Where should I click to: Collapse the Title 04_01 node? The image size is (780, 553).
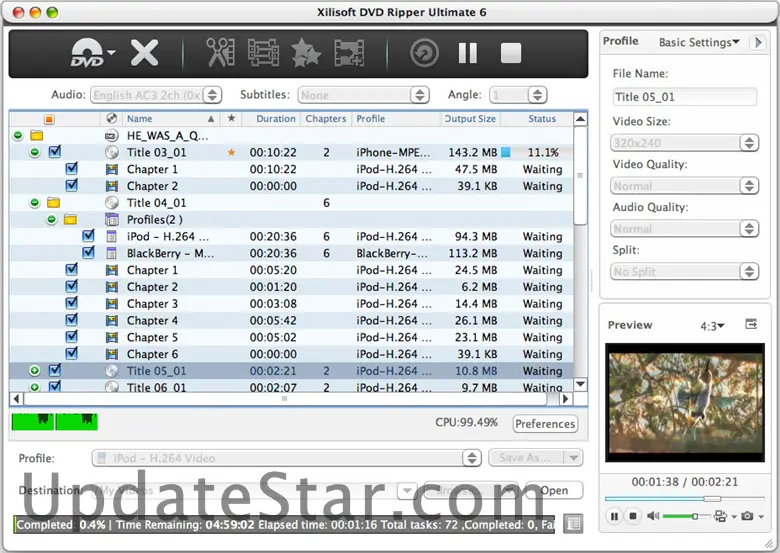click(34, 203)
